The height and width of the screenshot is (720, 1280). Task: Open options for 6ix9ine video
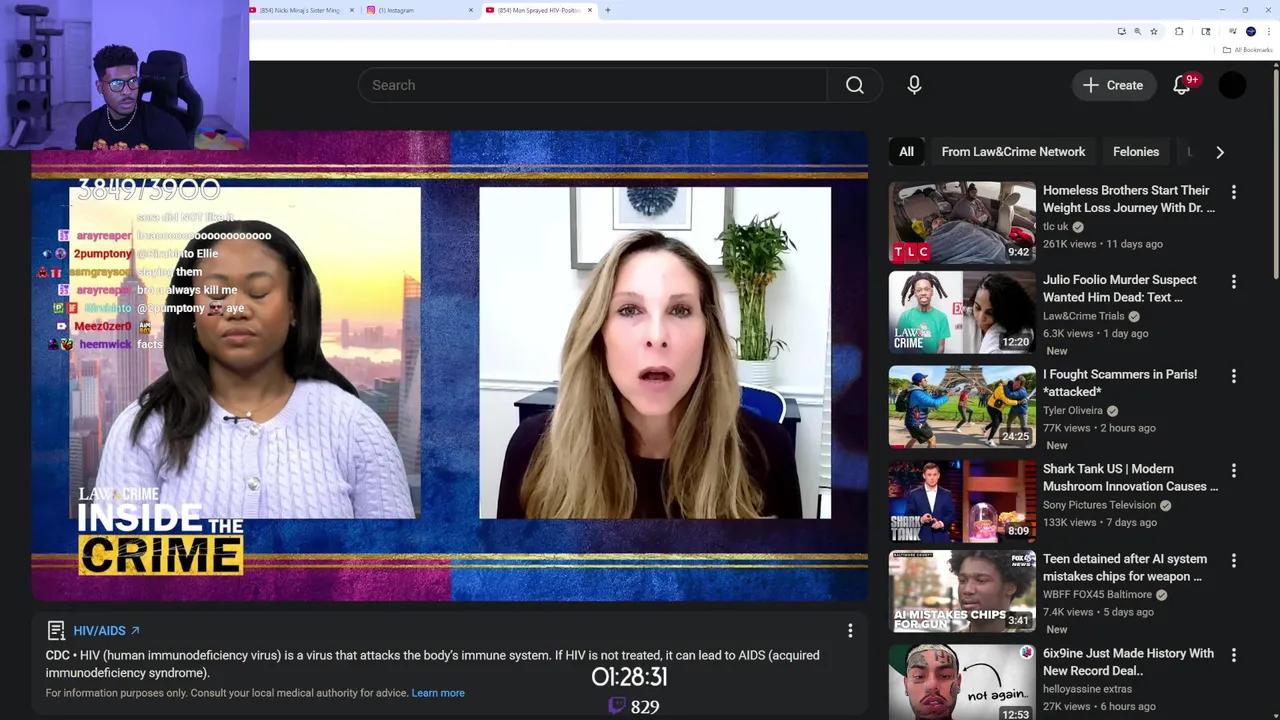1233,655
